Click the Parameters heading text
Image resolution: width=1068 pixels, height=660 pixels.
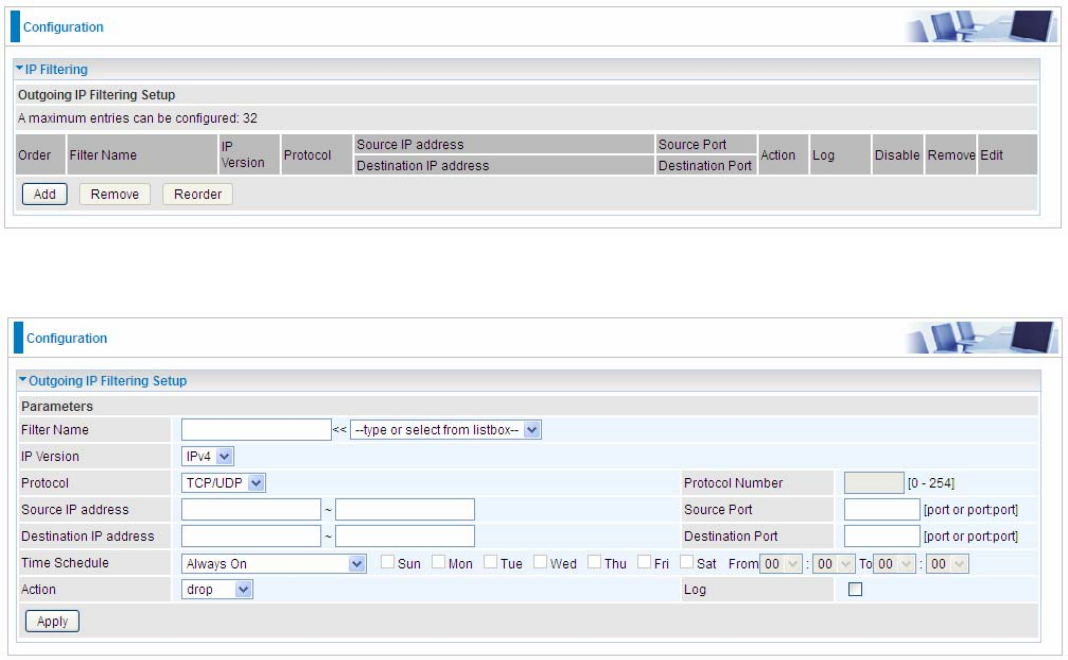57,406
